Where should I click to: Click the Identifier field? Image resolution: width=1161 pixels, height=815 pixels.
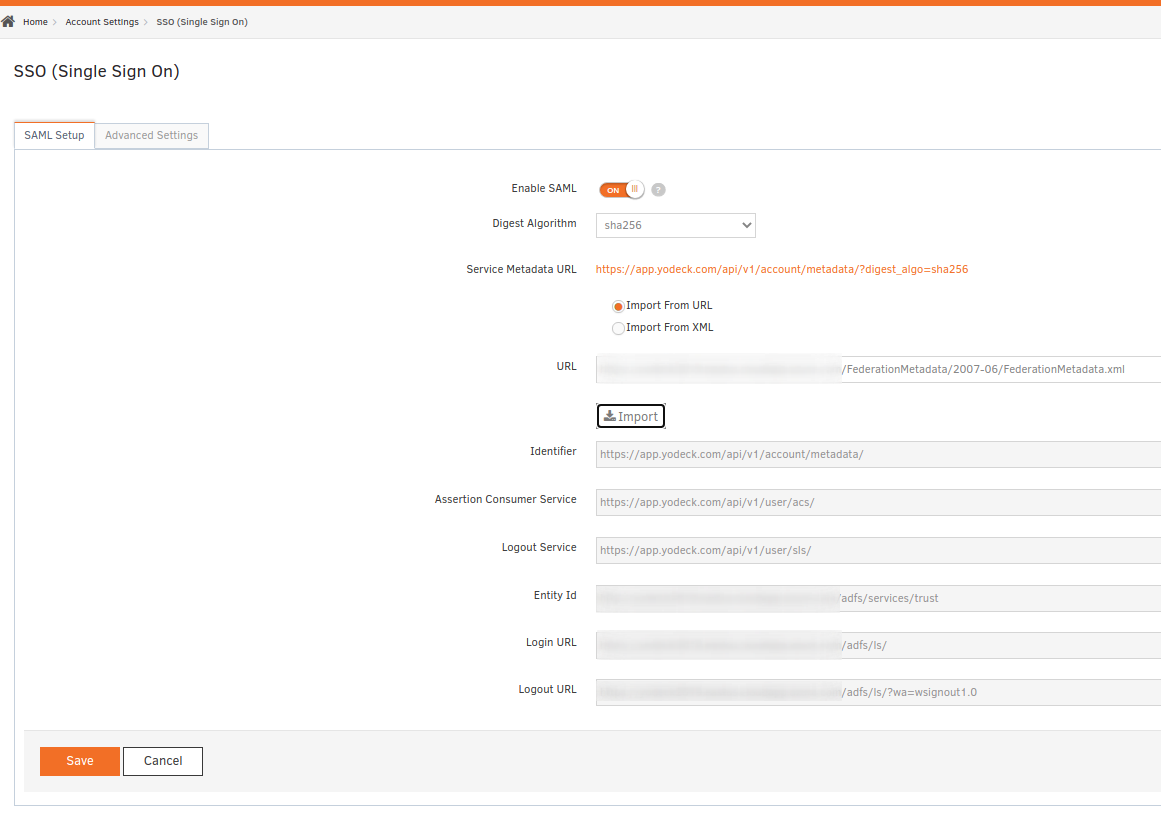point(878,455)
